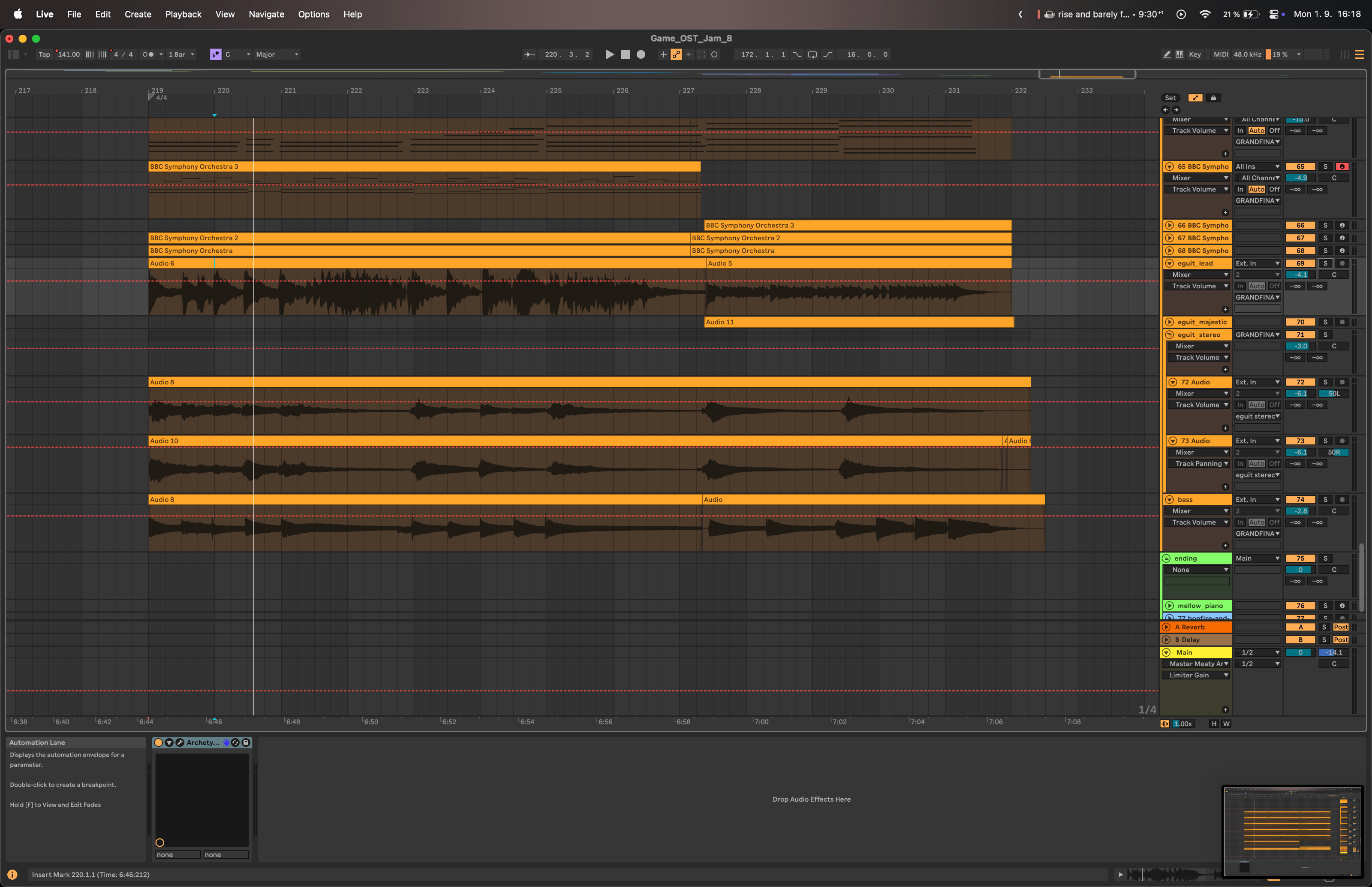The height and width of the screenshot is (887, 1372).
Task: Click the Session Record circle button
Action: coord(714,54)
